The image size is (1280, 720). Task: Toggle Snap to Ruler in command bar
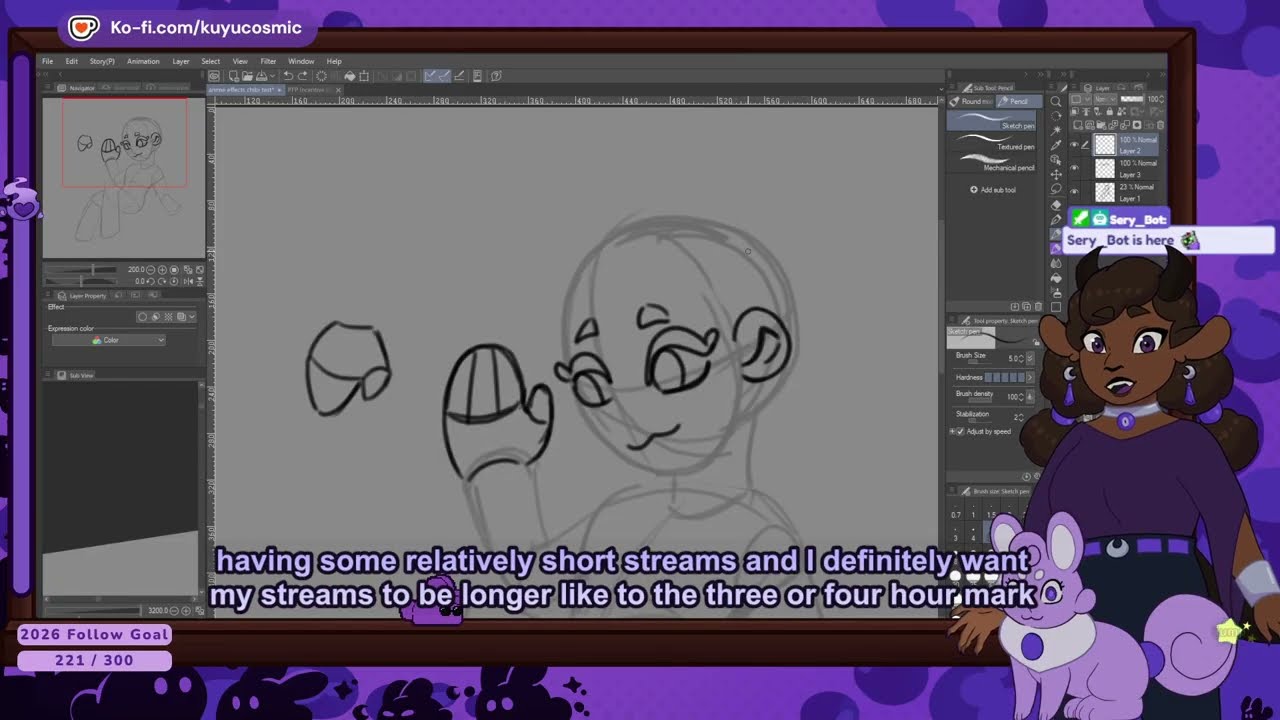coord(429,76)
